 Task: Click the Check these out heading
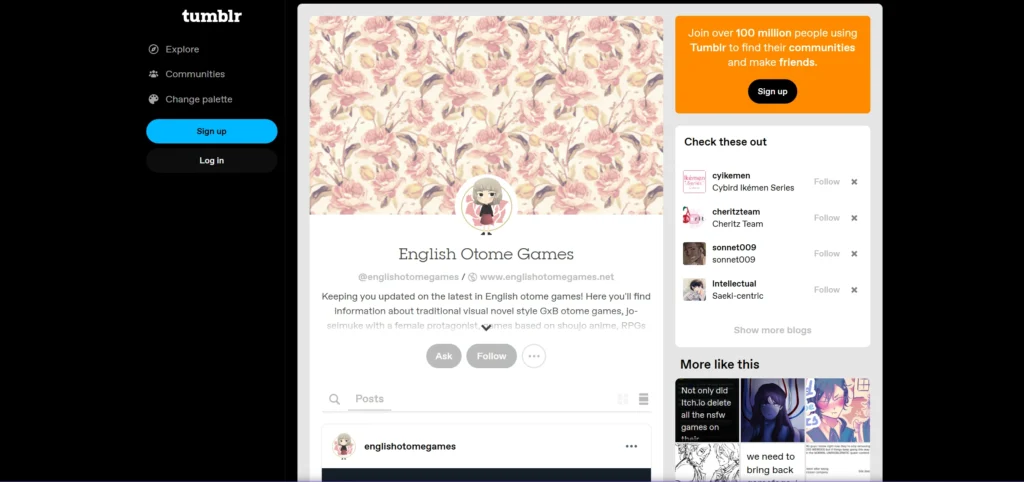point(726,142)
